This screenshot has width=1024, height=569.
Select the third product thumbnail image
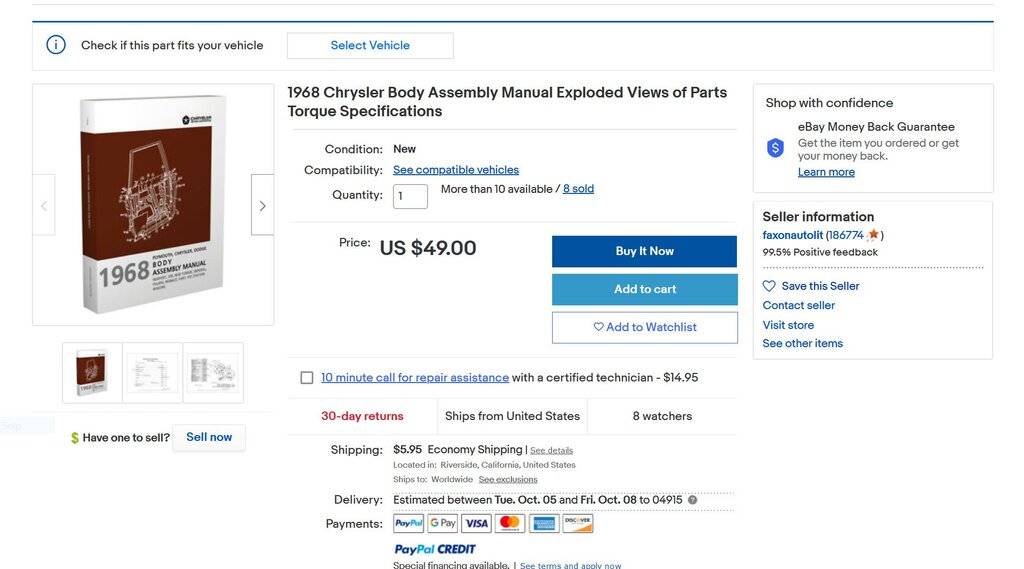click(x=213, y=373)
